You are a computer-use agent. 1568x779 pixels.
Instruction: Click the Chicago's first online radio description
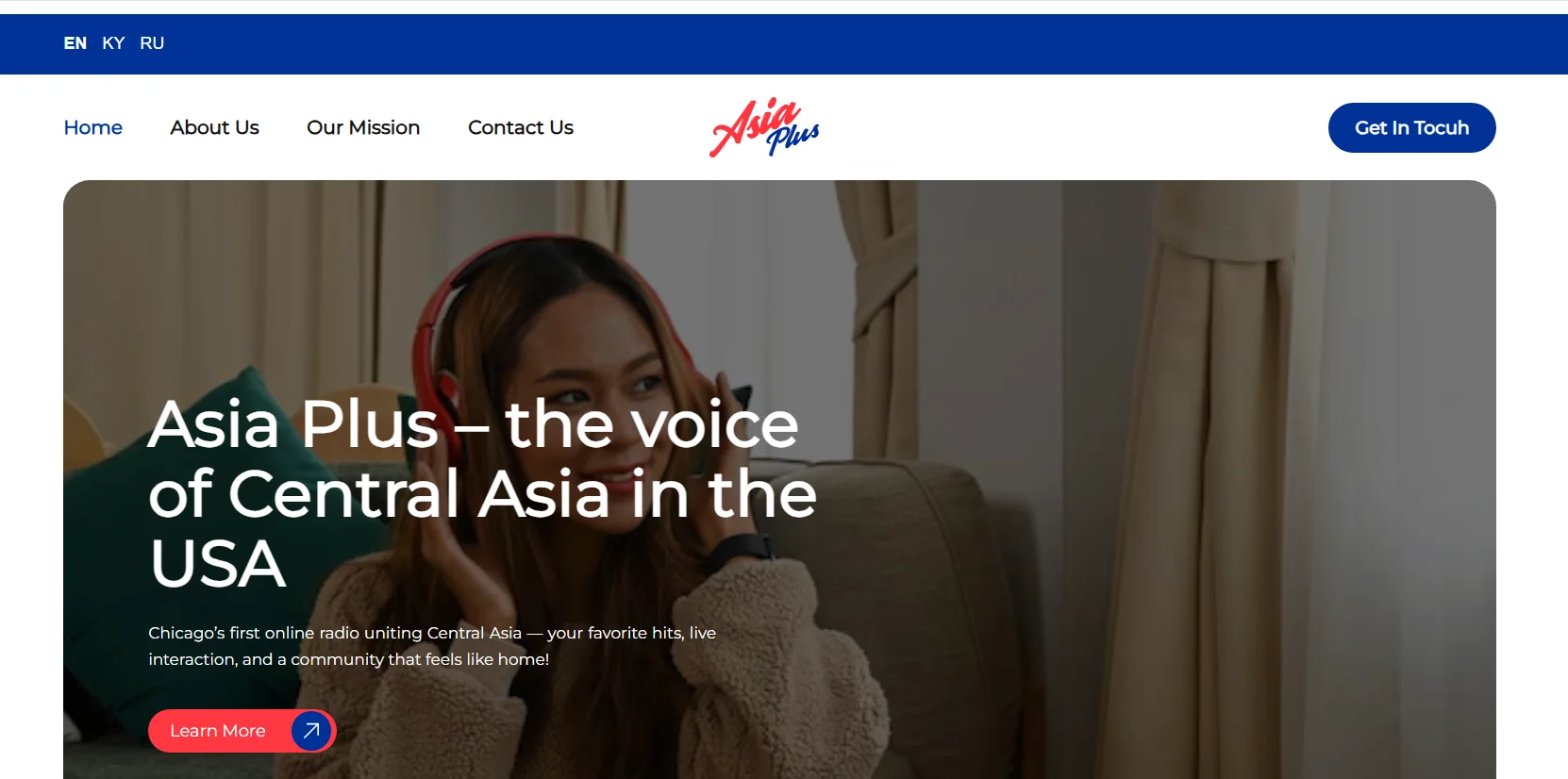click(x=432, y=646)
